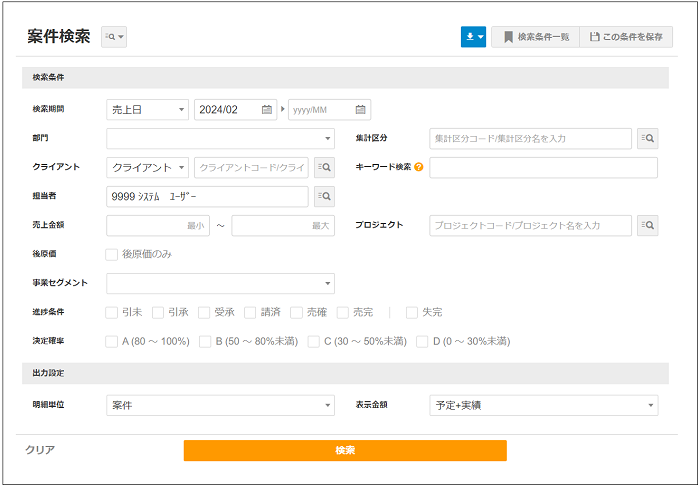Click the blue download button
Screen dimensions: 700x486
coord(473,37)
